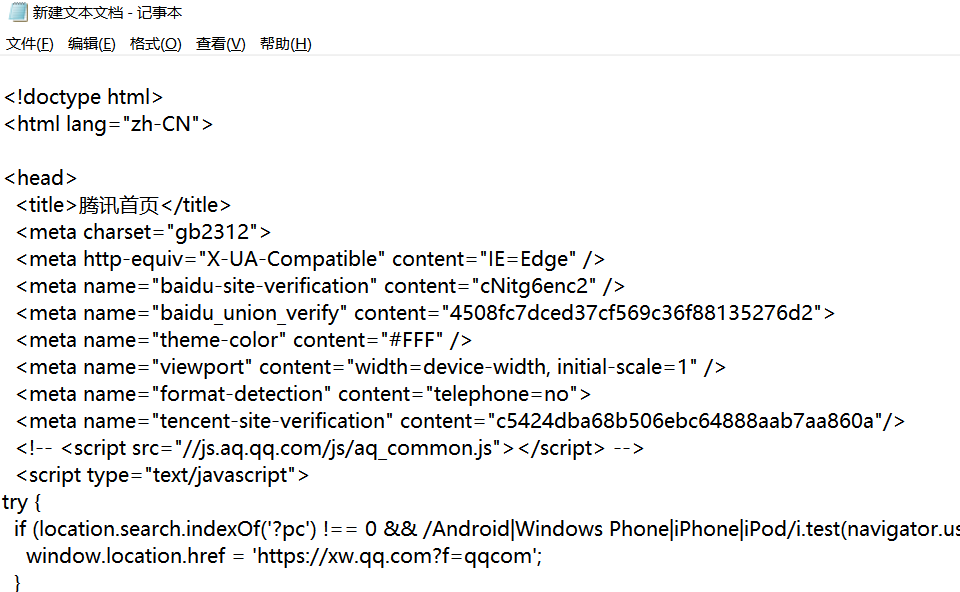
Task: Click the Notepad icon in title bar
Action: 16,13
